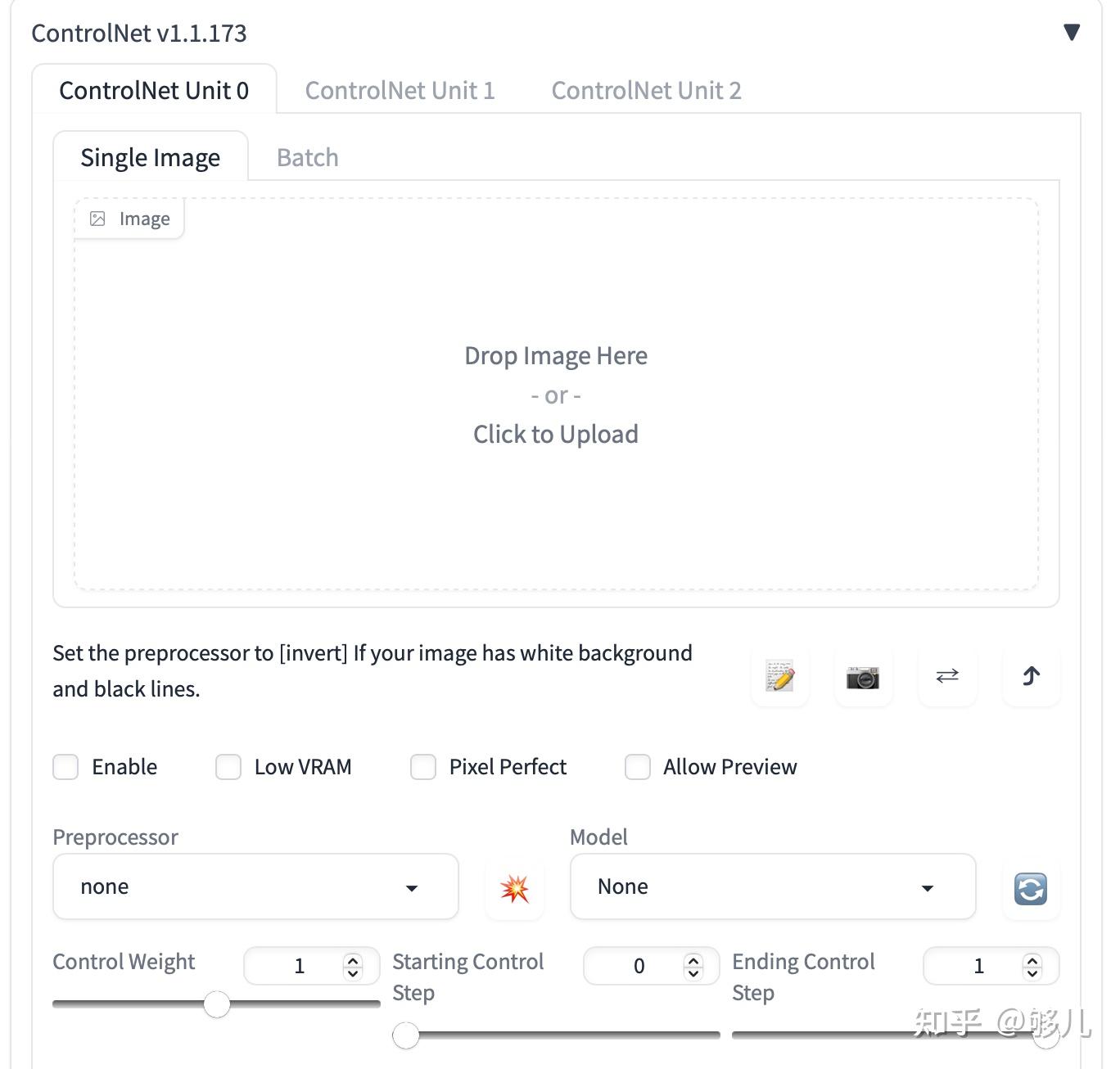Click the upward arrow icon to send dimensions
1120x1069 pixels.
[x=1031, y=676]
